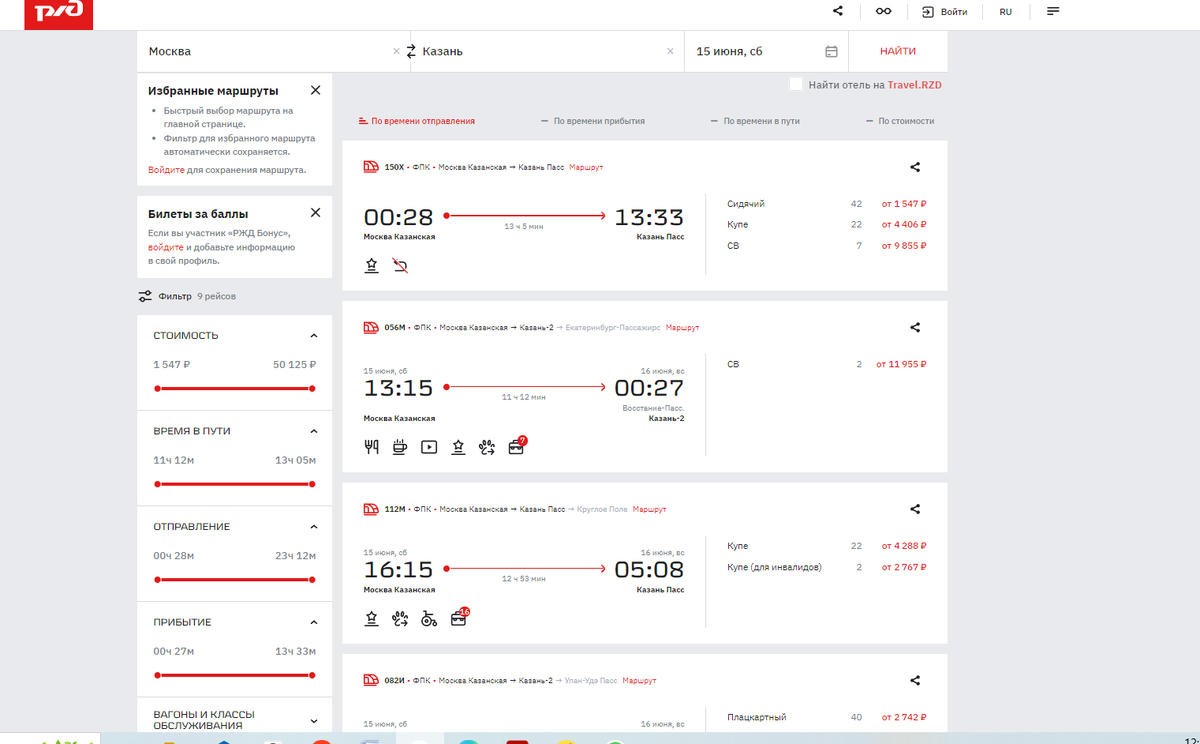Click the minimum handle of the ОТПРАВЛЕНИЕ slider

coord(157,579)
